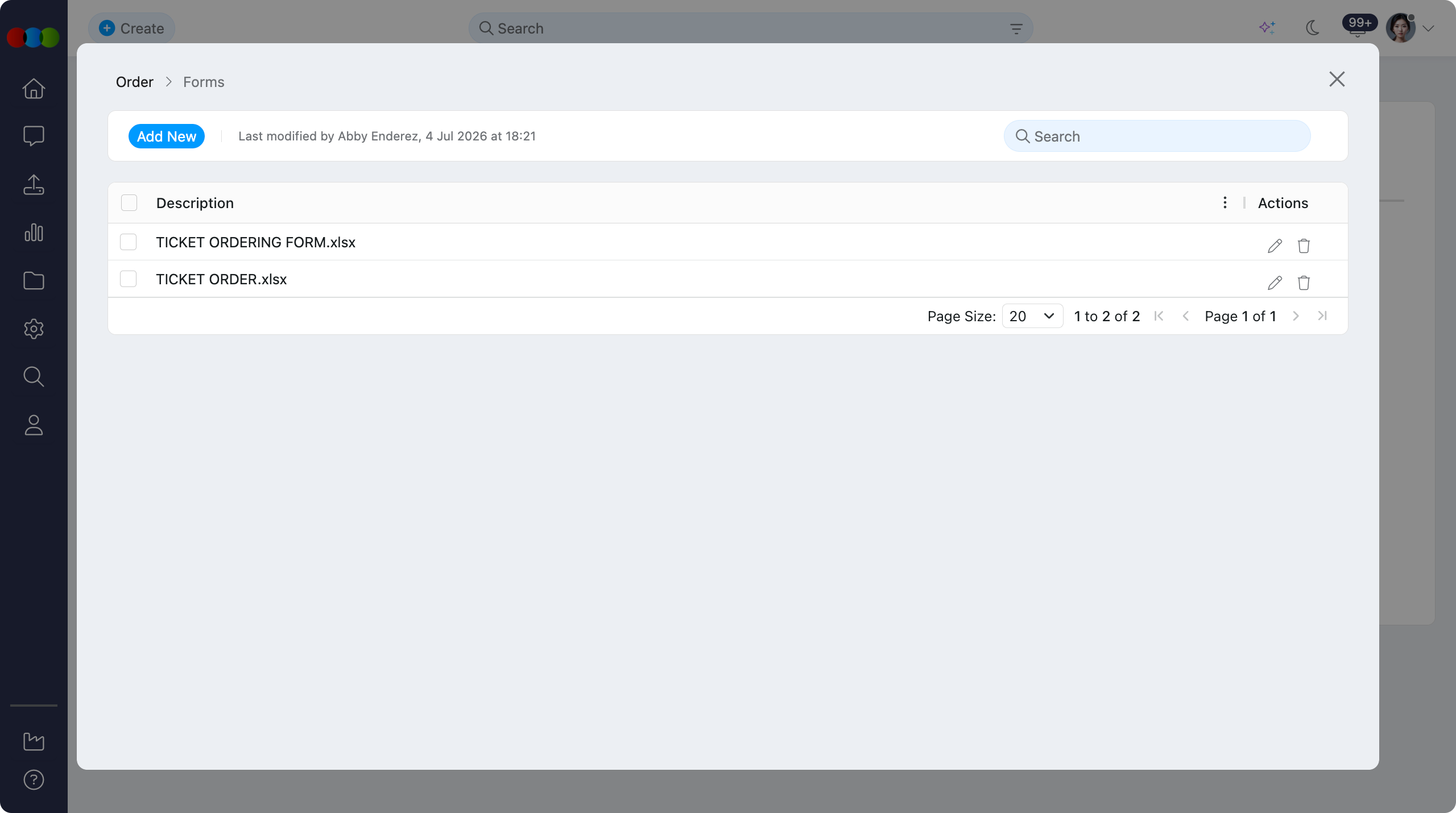Click the '1 to 2 of 2' count
1456x813 pixels.
1107,316
